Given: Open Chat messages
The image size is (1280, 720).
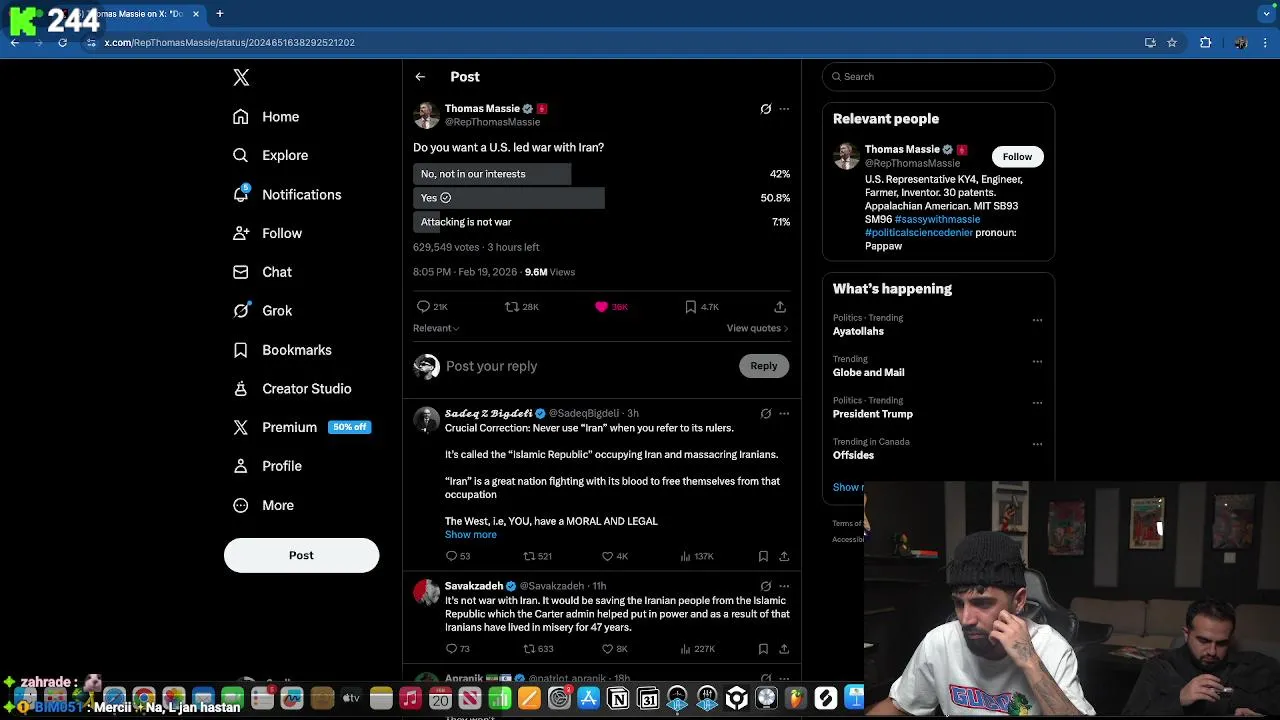Looking at the screenshot, I should pyautogui.click(x=262, y=272).
